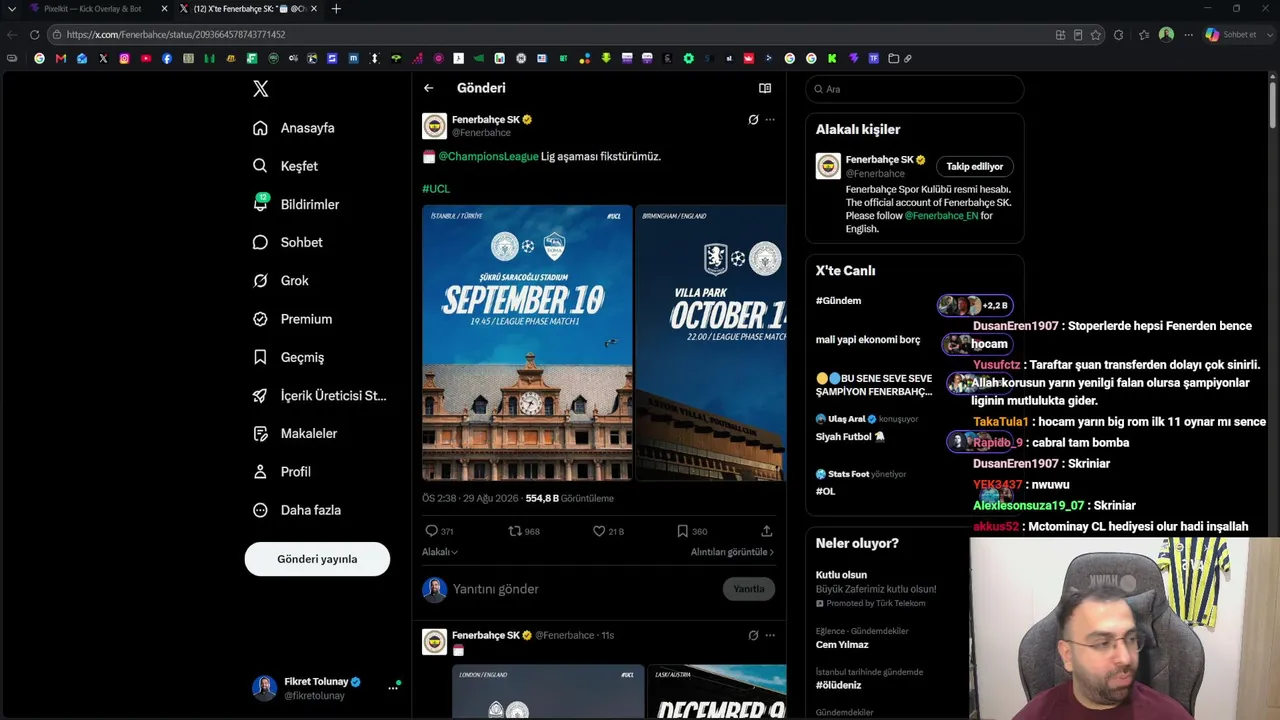This screenshot has height=720, width=1280.
Task: Open the more options dots on the top post
Action: [x=770, y=120]
